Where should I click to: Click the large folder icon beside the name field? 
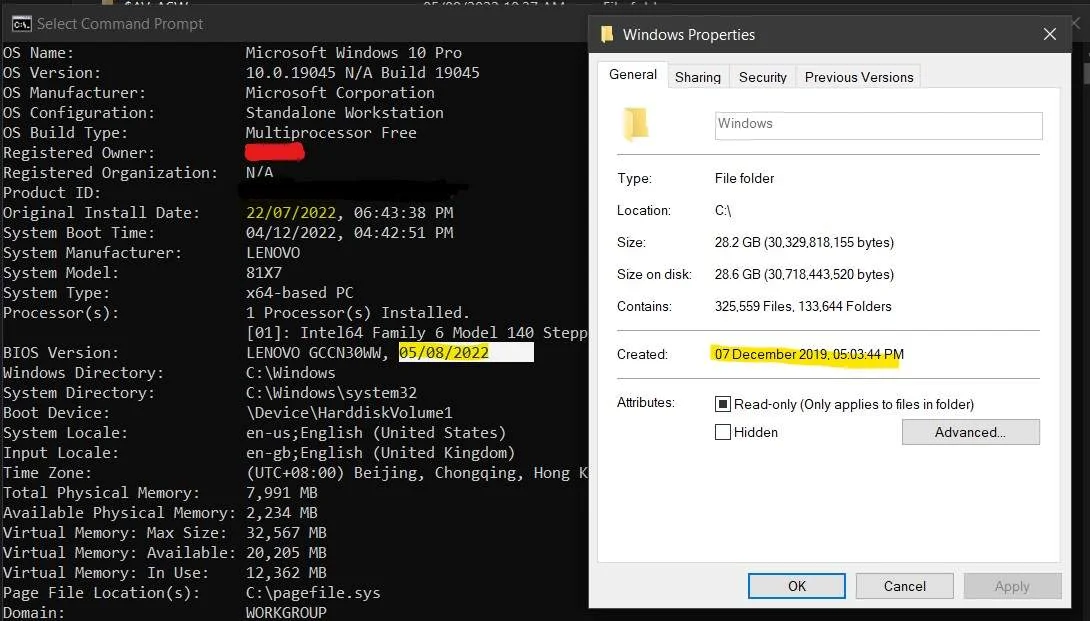635,124
